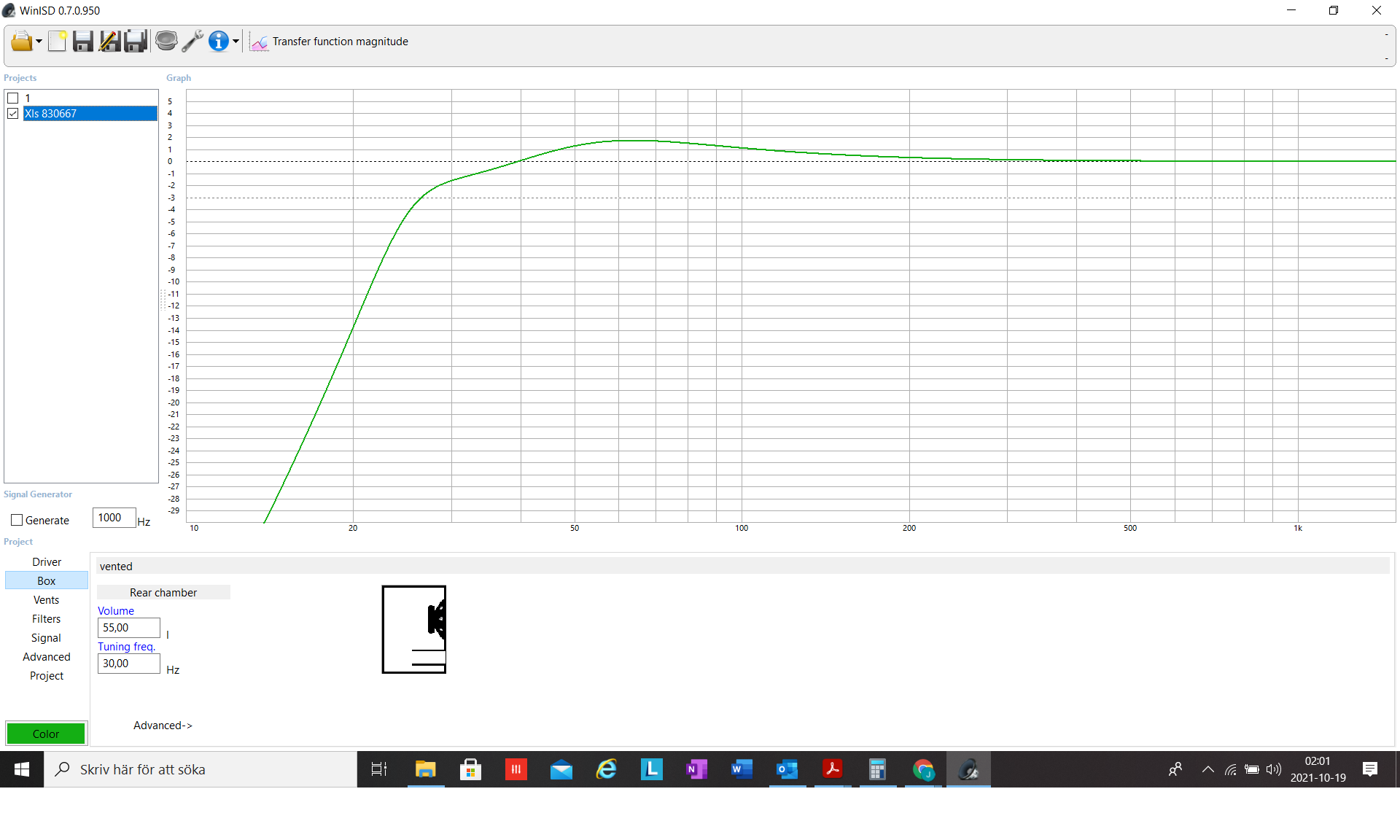Switch to the Box tab

pyautogui.click(x=47, y=580)
